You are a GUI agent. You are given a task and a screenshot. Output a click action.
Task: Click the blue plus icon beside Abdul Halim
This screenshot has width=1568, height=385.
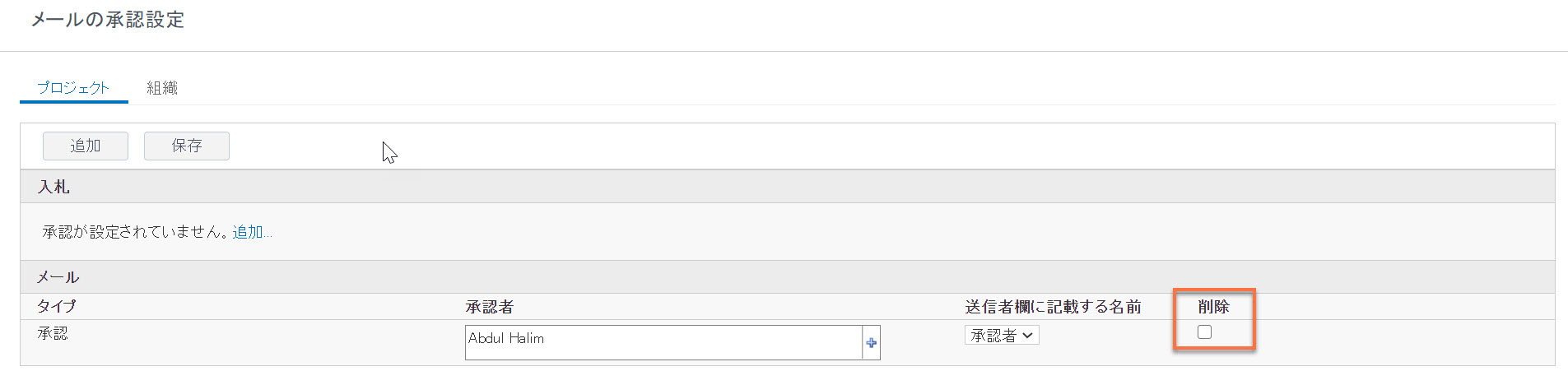tap(871, 343)
